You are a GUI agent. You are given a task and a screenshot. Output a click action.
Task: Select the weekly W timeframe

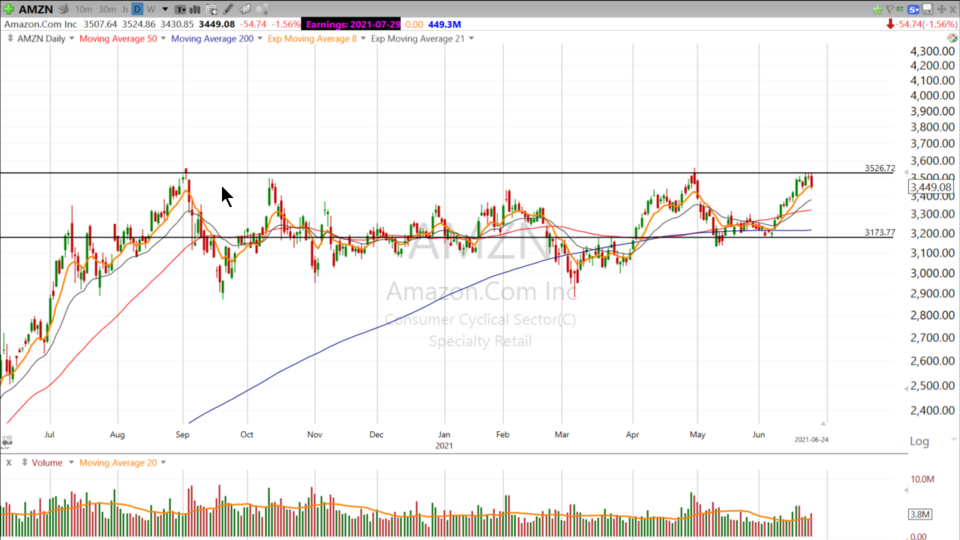[x=151, y=9]
